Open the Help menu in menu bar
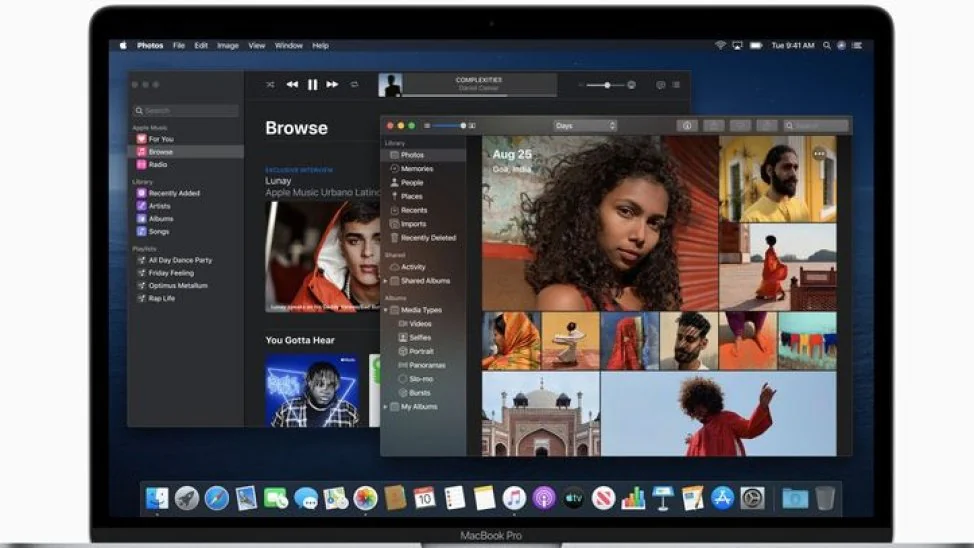The width and height of the screenshot is (974, 548). 321,45
